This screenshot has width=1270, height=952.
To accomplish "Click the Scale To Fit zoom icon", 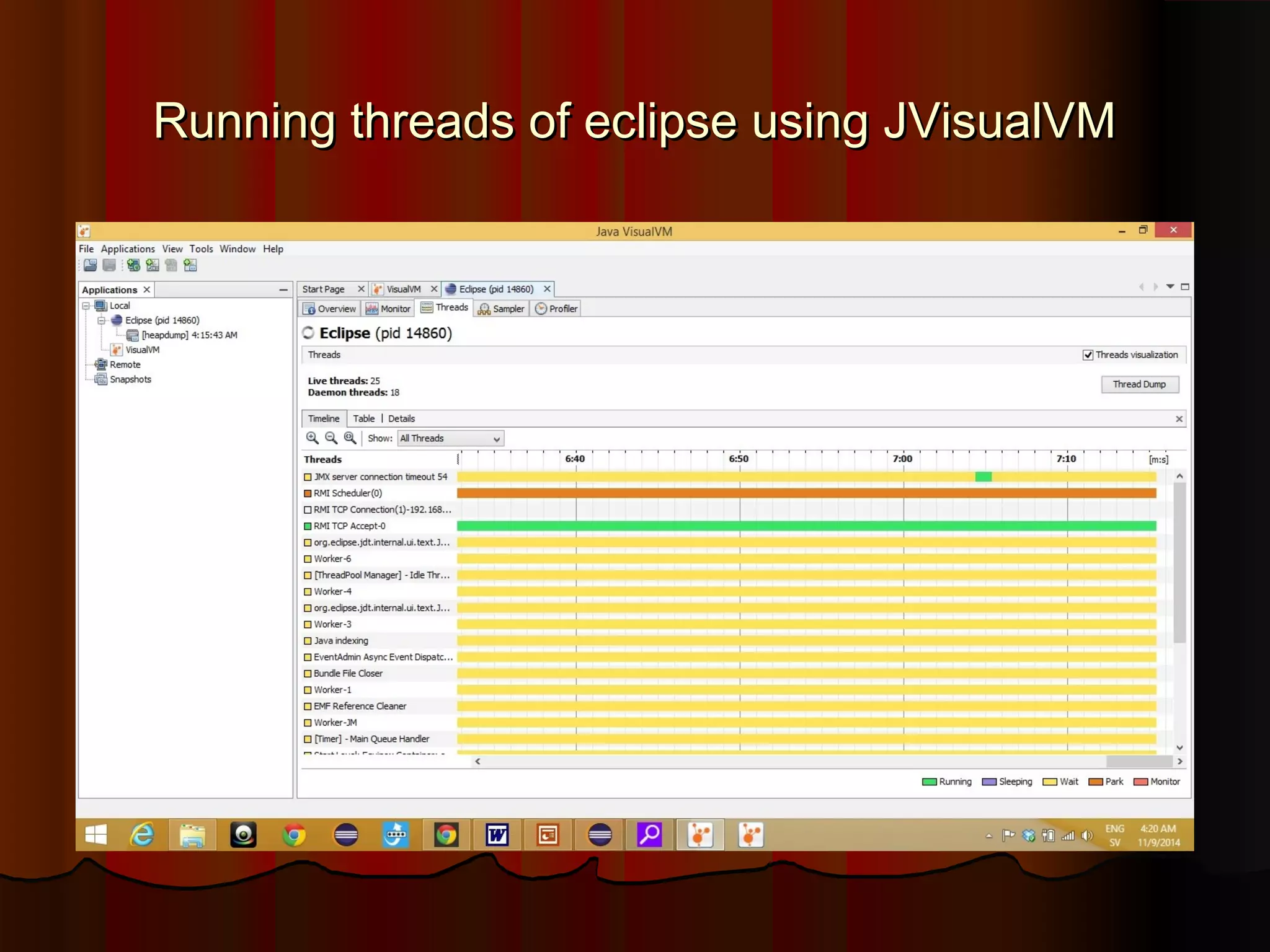I will click(x=350, y=438).
